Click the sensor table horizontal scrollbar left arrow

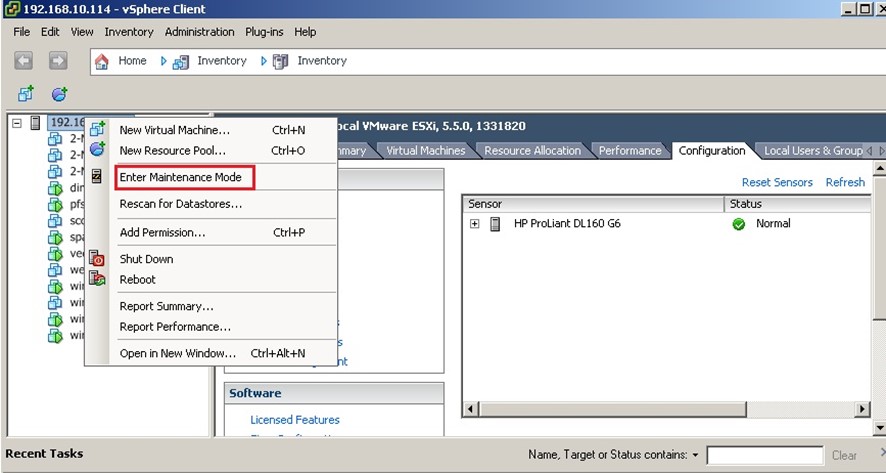click(x=471, y=409)
